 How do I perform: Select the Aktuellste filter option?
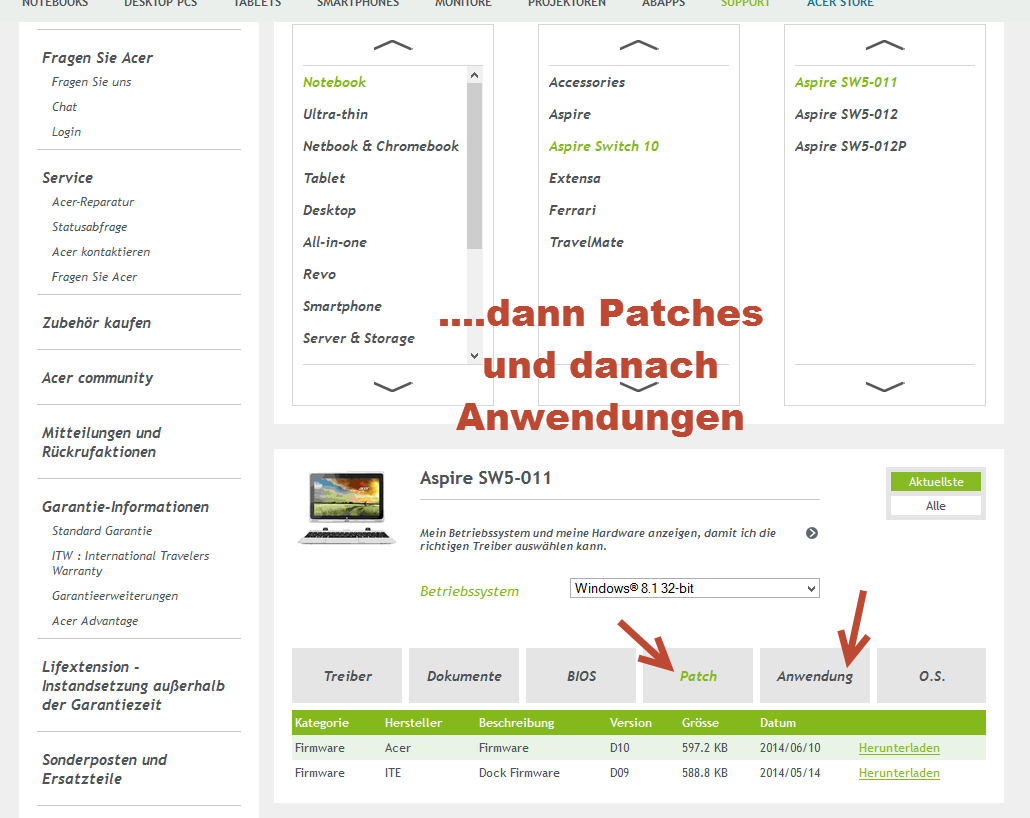click(x=935, y=482)
